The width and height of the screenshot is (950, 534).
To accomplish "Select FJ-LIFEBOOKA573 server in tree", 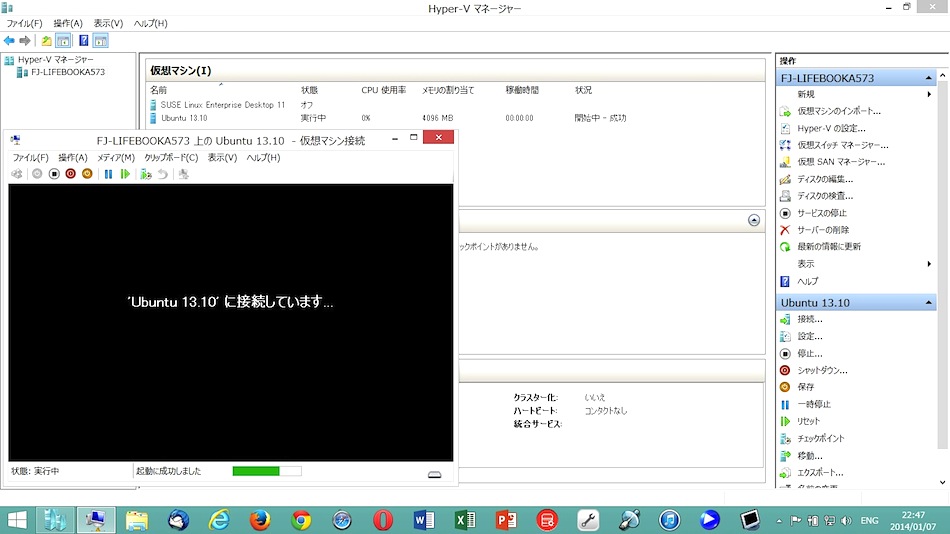I will click(68, 72).
